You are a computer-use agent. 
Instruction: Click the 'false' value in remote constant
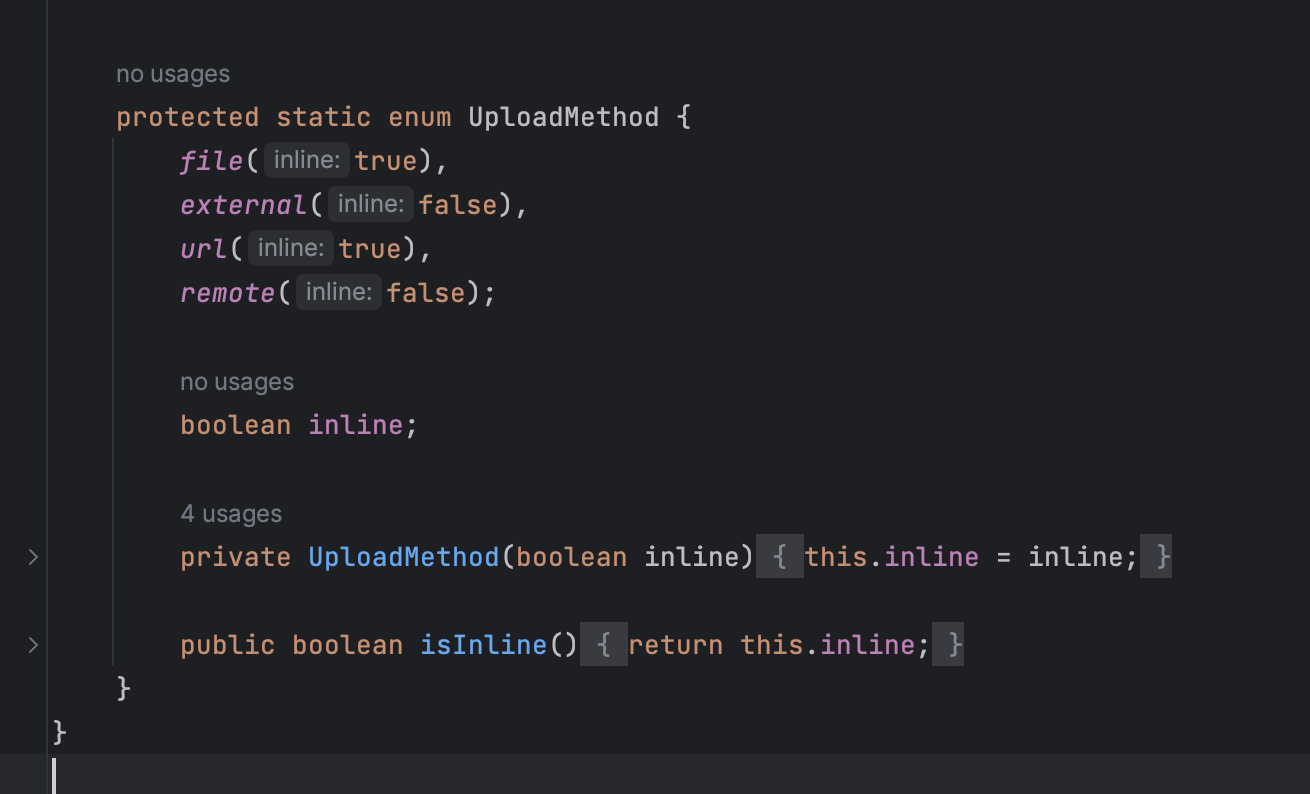(426, 293)
